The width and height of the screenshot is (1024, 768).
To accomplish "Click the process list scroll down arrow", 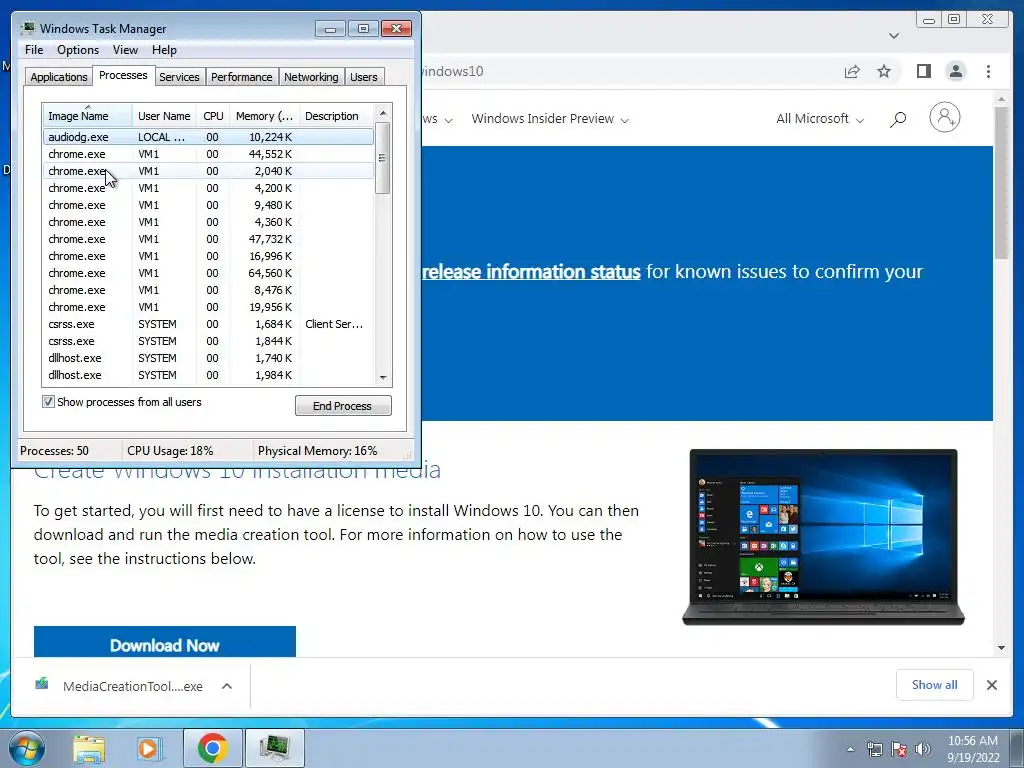I will pos(383,377).
